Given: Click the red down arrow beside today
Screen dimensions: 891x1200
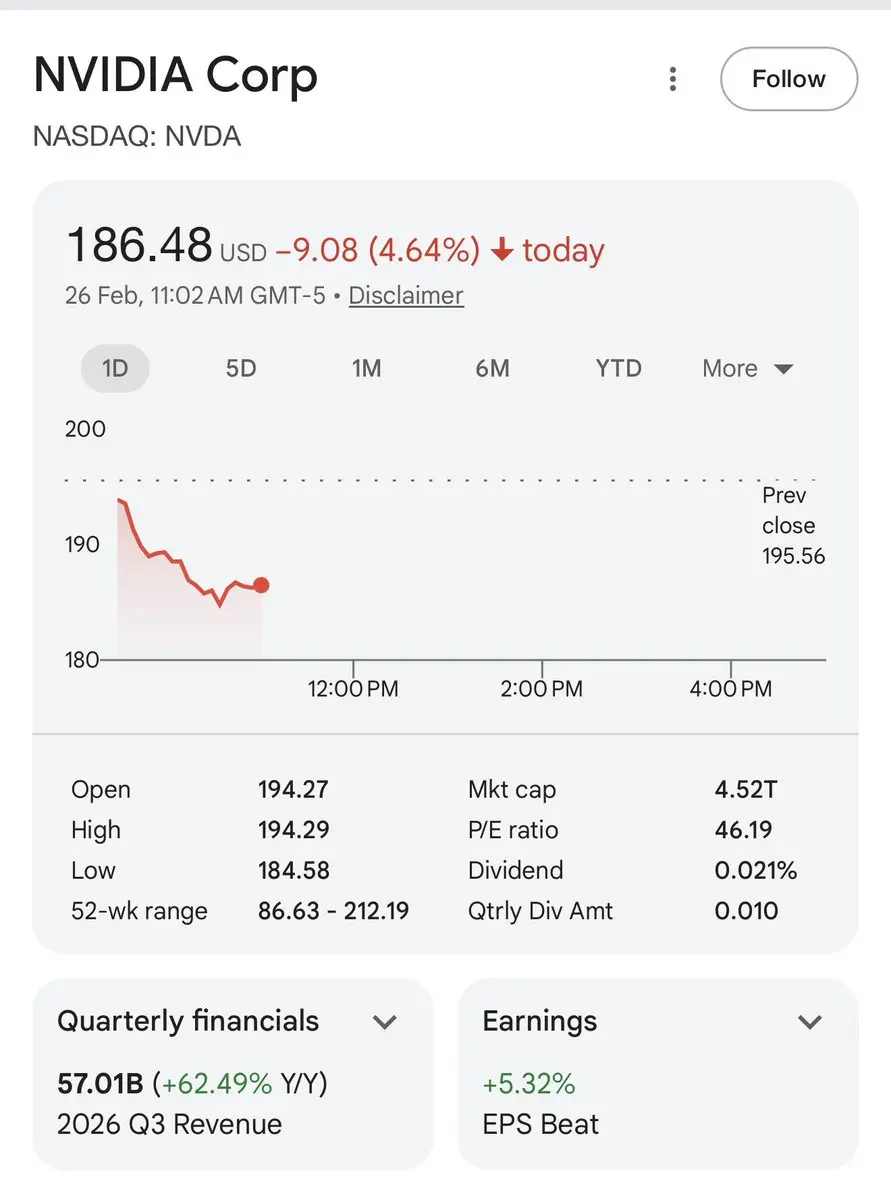Looking at the screenshot, I should tap(502, 250).
